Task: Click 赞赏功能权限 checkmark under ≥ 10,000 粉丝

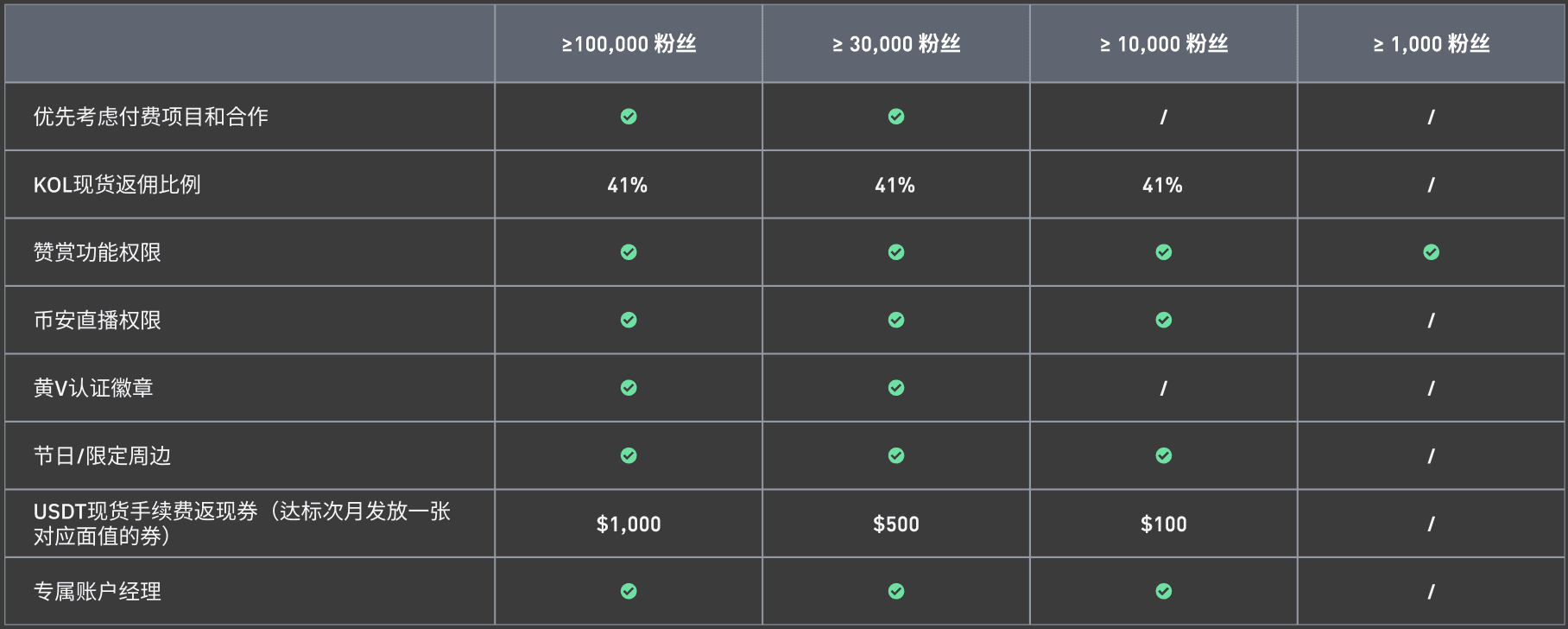Action: point(1164,252)
